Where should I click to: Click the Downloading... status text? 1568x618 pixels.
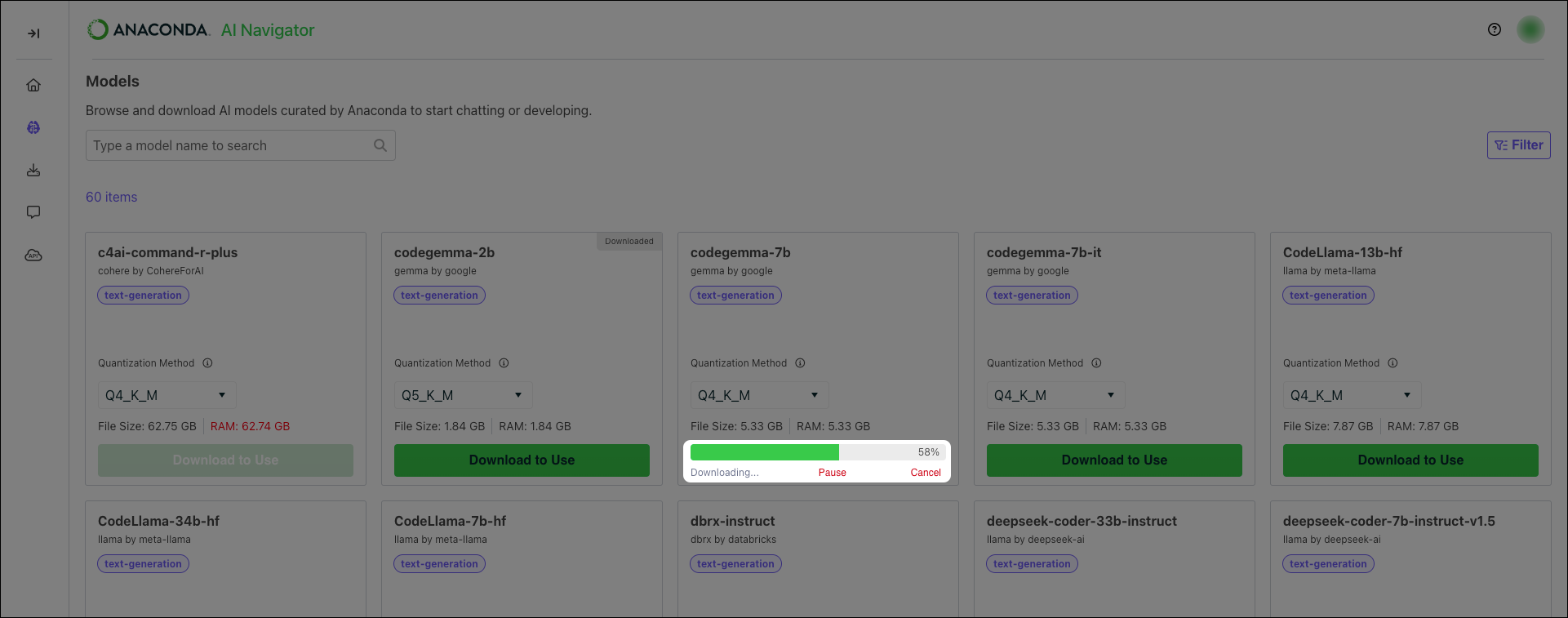tap(725, 473)
